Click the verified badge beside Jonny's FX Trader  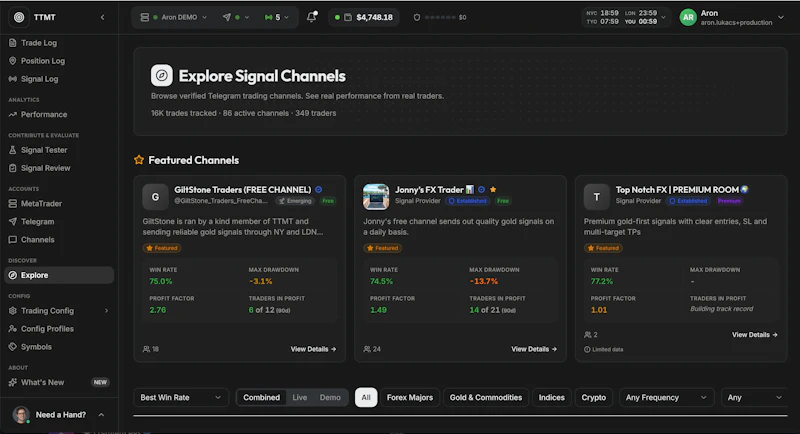[x=481, y=190]
